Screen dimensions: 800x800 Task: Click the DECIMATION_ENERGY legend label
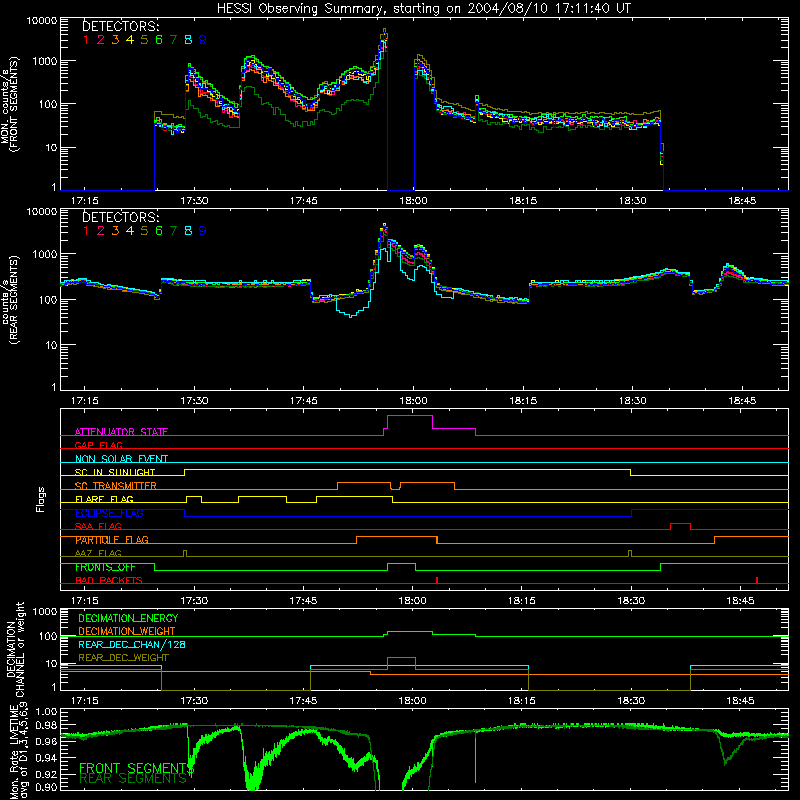128,618
